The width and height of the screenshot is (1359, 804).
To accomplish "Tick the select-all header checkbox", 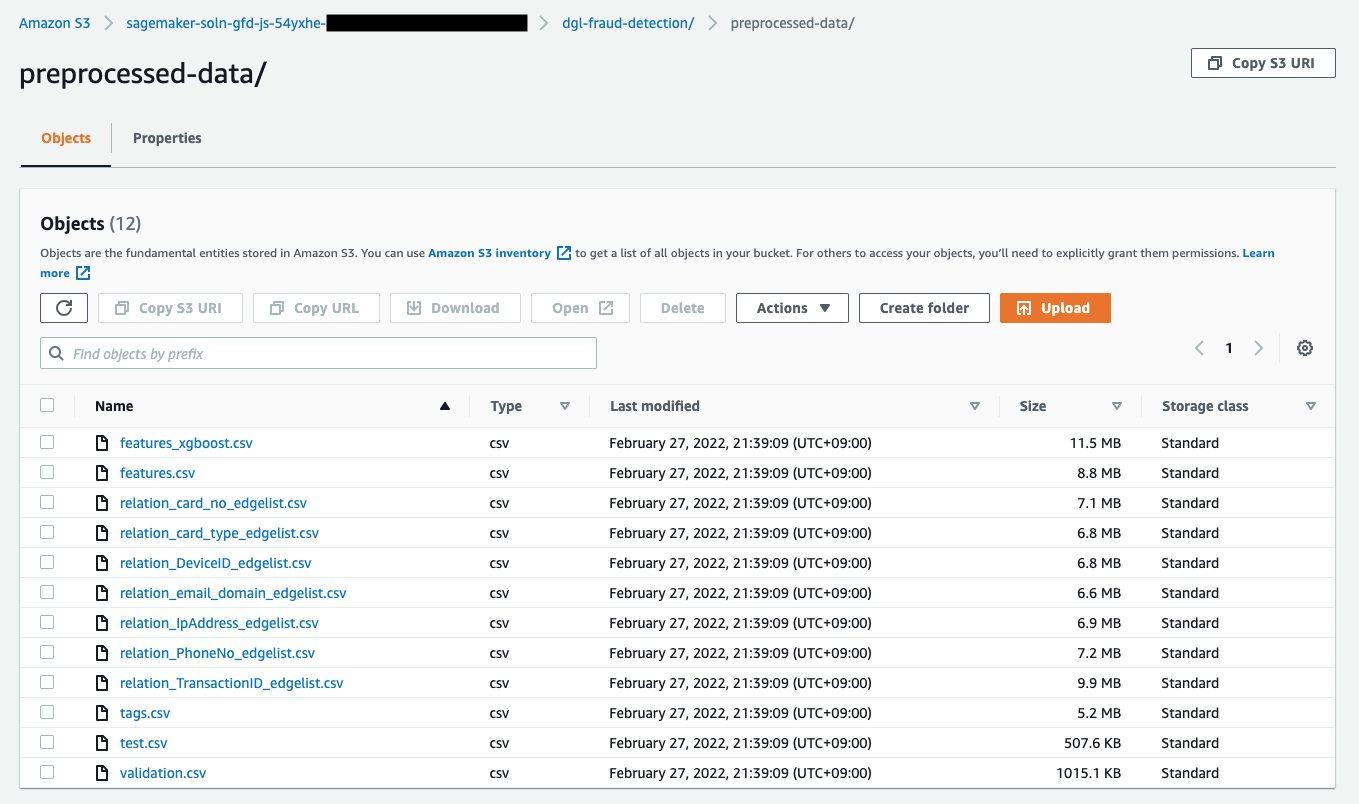I will point(47,405).
